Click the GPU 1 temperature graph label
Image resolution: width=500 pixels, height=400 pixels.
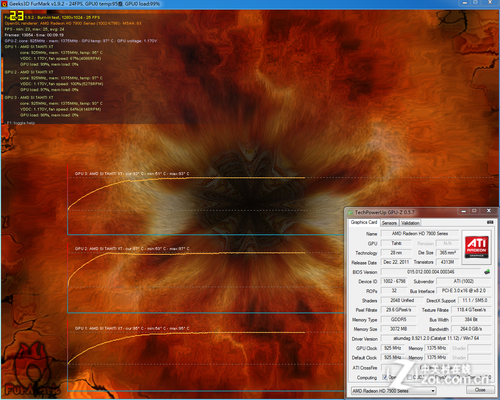[132, 328]
